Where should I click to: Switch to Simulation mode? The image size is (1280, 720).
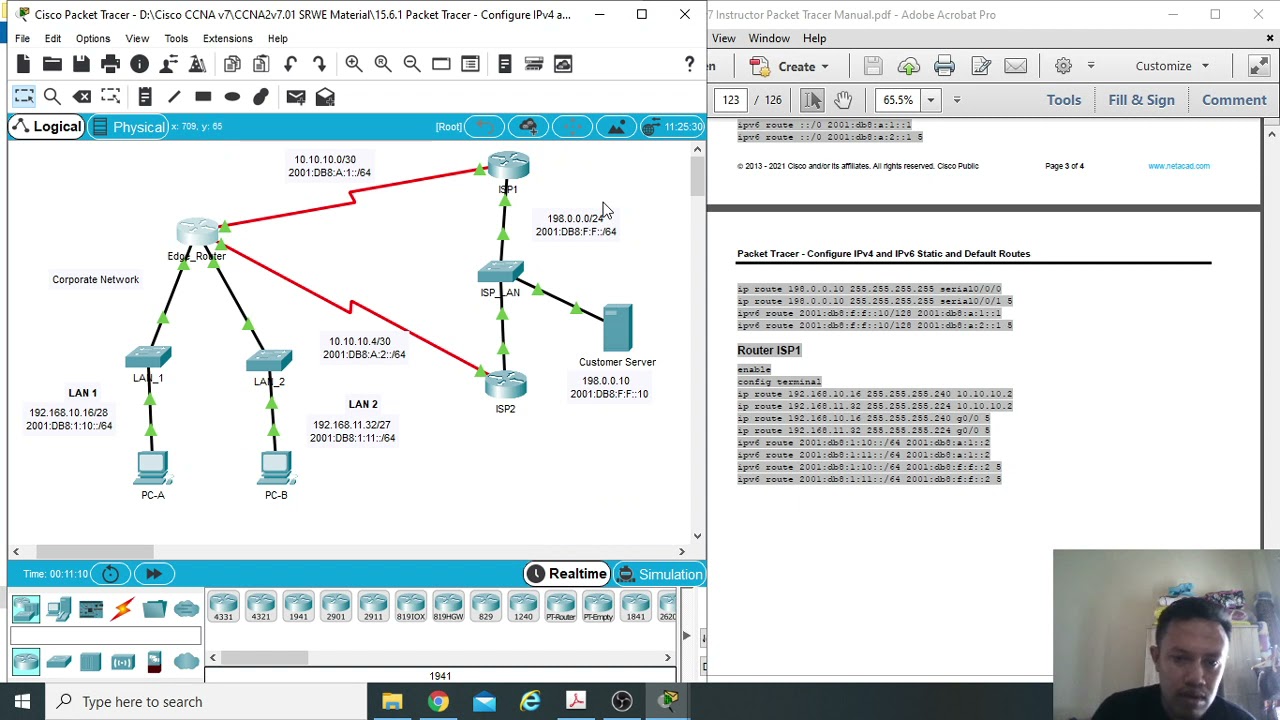click(x=659, y=574)
